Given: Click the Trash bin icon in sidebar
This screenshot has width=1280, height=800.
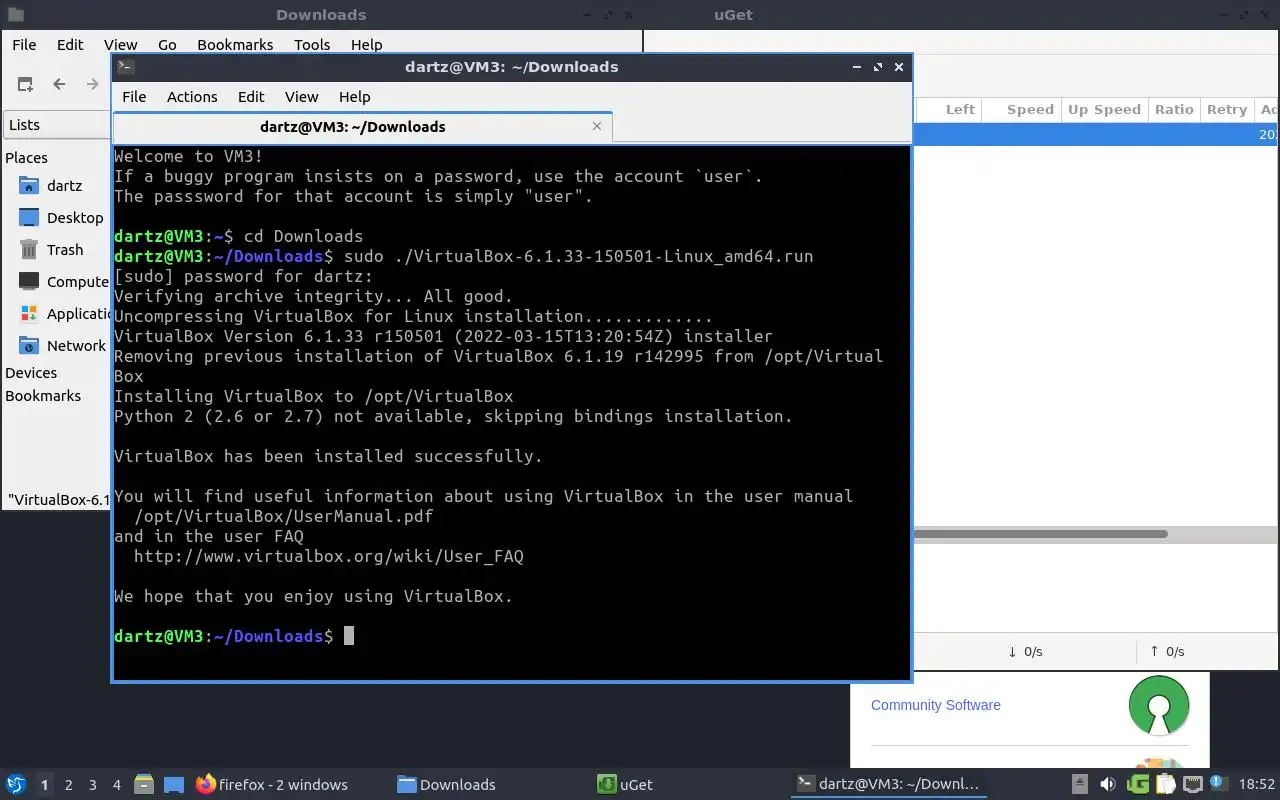Looking at the screenshot, I should pyautogui.click(x=29, y=250).
